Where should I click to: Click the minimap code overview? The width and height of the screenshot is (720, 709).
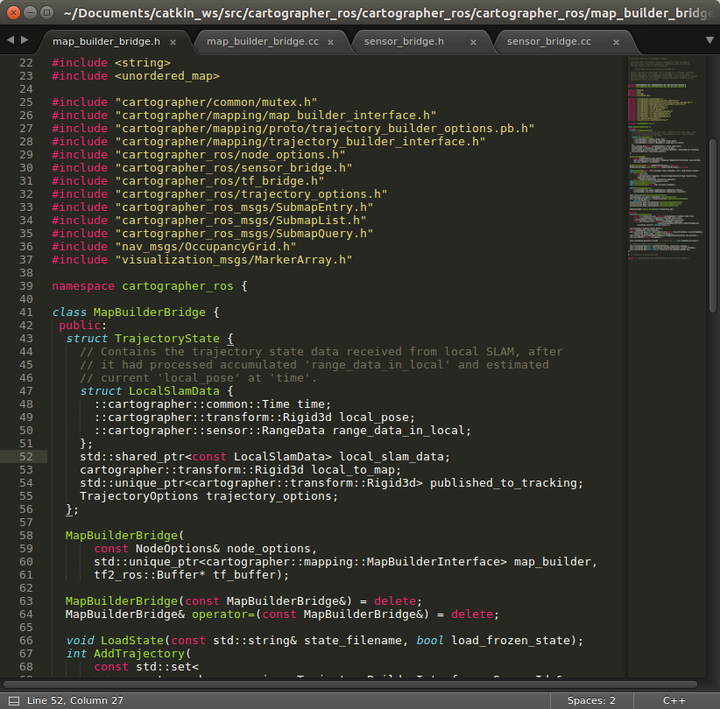point(665,158)
